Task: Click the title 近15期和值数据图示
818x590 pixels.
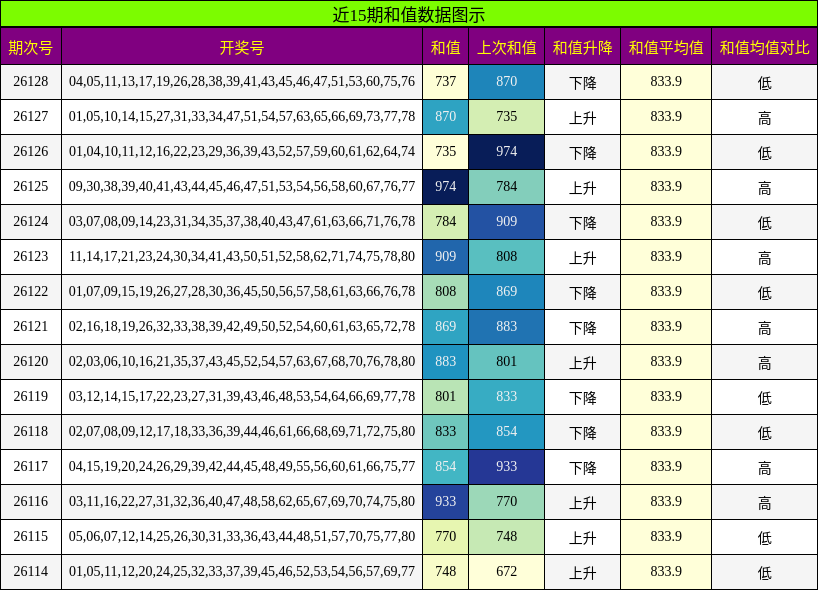Action: (x=409, y=14)
